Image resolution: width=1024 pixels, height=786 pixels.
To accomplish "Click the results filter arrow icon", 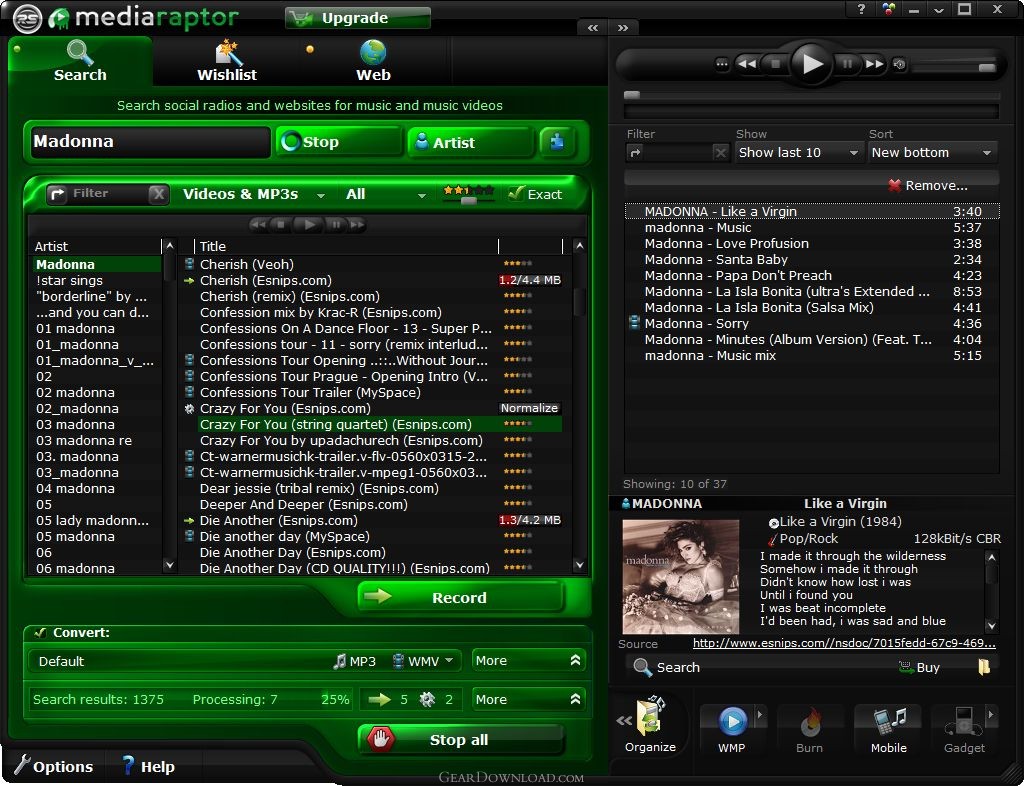I will pos(57,194).
